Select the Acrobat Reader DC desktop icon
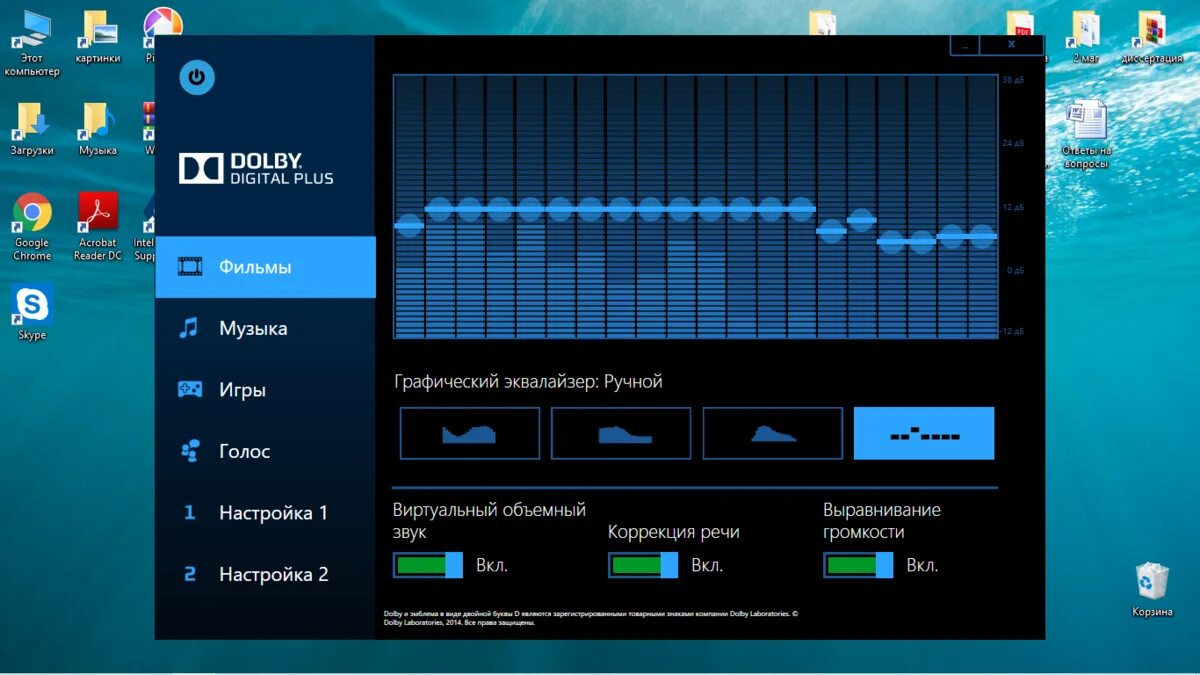Viewport: 1200px width, 675px height. tap(98, 227)
